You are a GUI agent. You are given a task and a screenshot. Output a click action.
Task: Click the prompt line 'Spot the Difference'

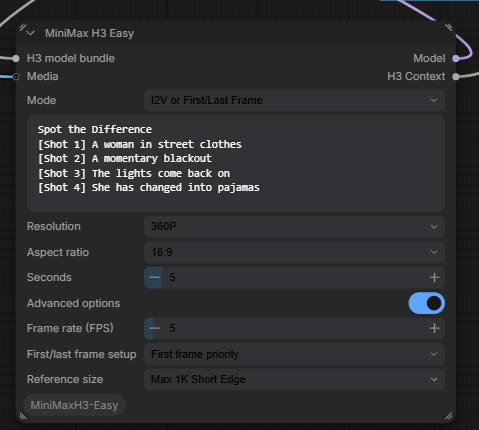(95, 129)
